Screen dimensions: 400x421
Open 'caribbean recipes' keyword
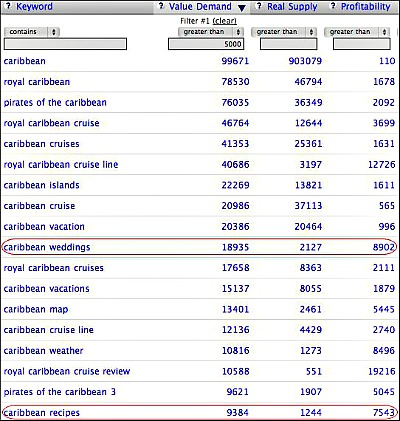point(42,413)
